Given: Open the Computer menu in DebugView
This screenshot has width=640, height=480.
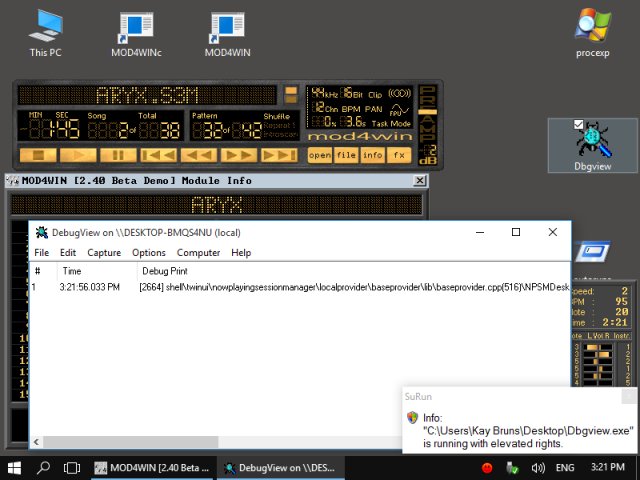Looking at the screenshot, I should coord(198,253).
